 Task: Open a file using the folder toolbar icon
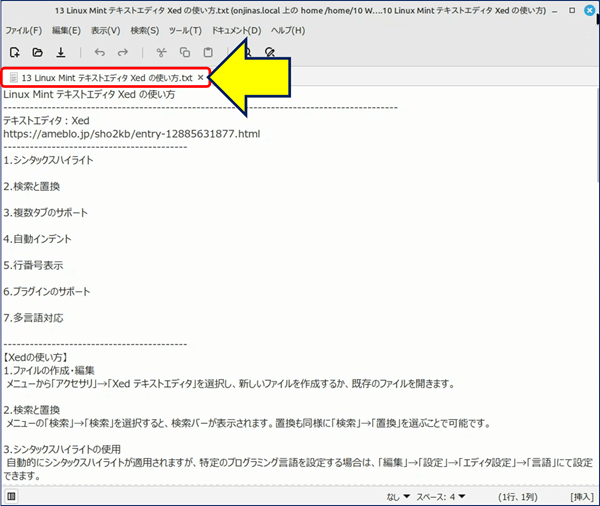pos(38,52)
